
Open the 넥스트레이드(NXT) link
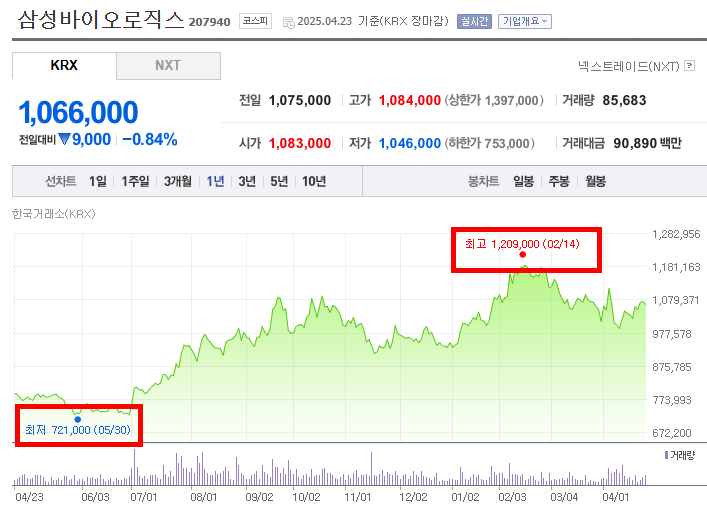(x=629, y=66)
